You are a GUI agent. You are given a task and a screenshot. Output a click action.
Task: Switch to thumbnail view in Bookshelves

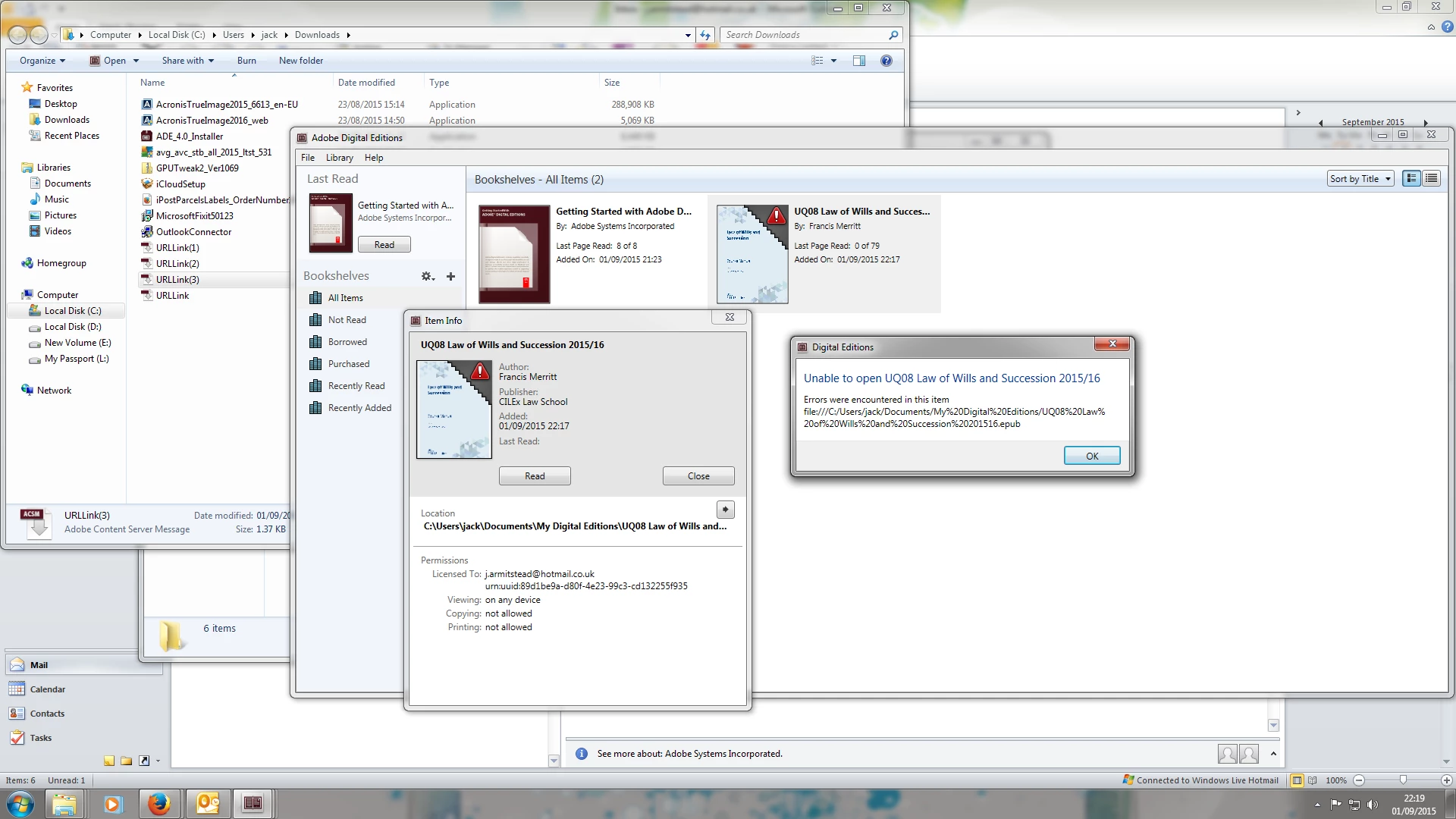[x=1411, y=179]
